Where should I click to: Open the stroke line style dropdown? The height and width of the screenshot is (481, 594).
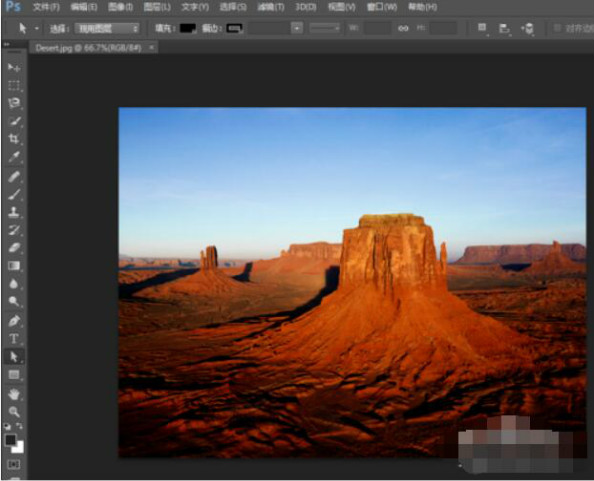pos(324,28)
